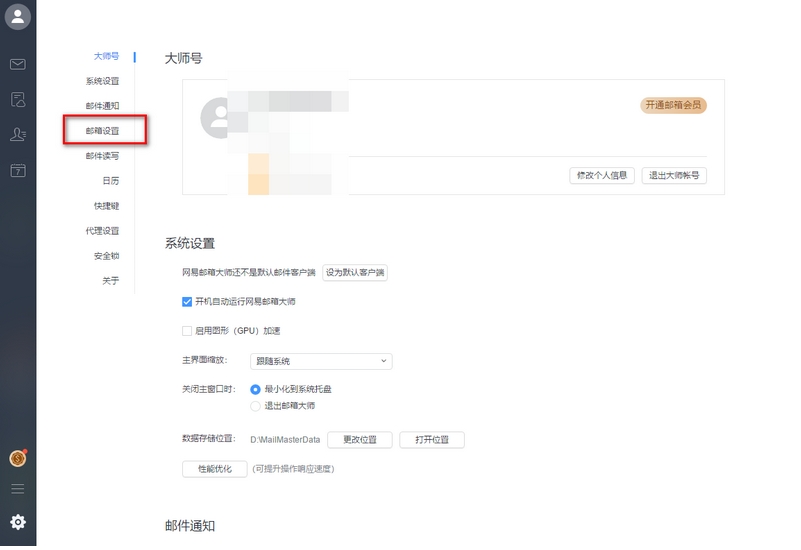Viewport: 801px width, 550px height.
Task: Click the 修改个人信息 button
Action: tap(602, 176)
